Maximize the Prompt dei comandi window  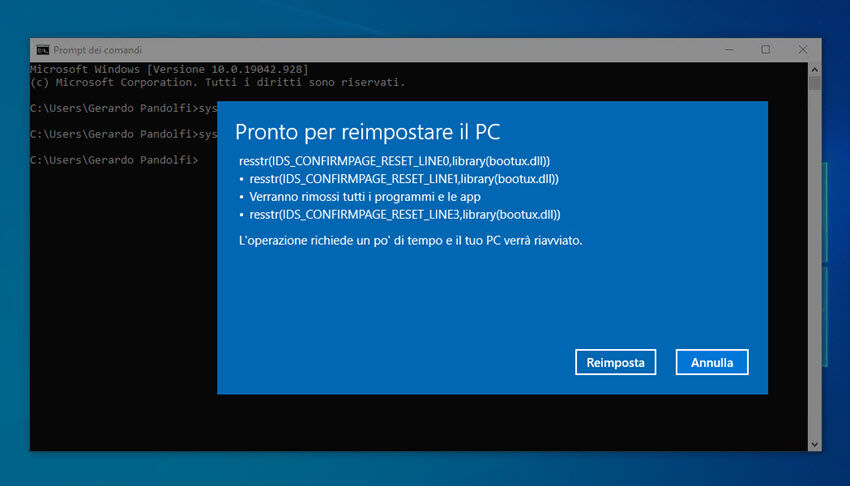tap(765, 50)
